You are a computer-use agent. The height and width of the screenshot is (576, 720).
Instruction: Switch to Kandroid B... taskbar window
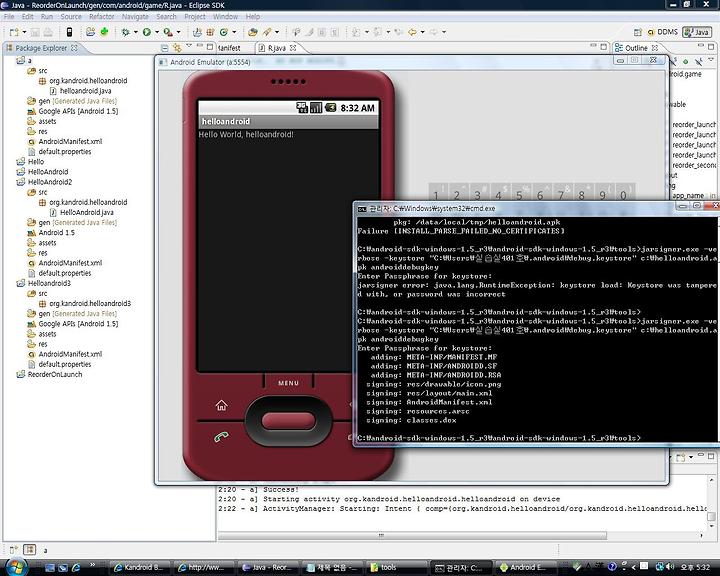click(x=141, y=567)
